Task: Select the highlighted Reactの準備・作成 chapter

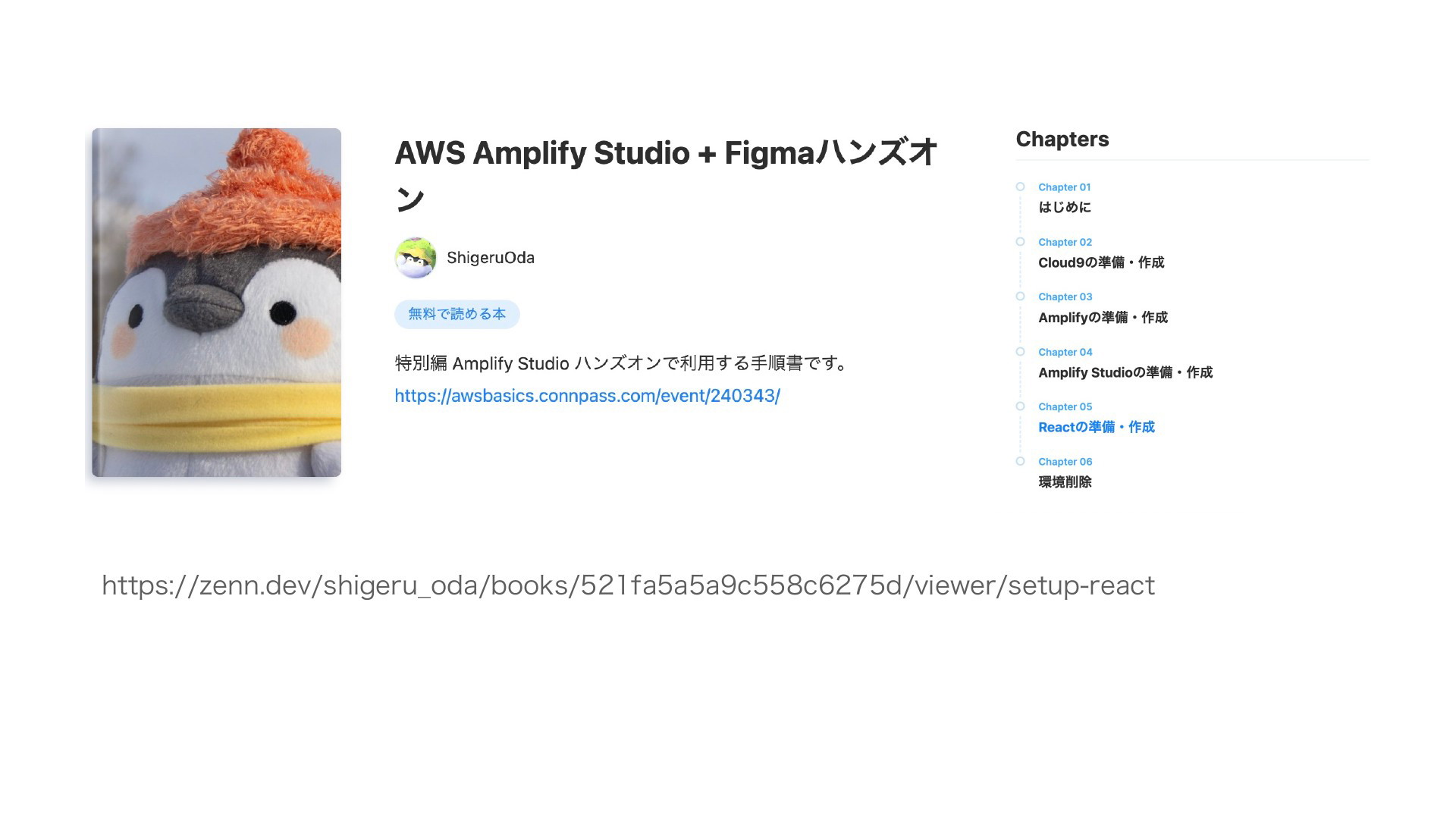Action: point(1097,427)
